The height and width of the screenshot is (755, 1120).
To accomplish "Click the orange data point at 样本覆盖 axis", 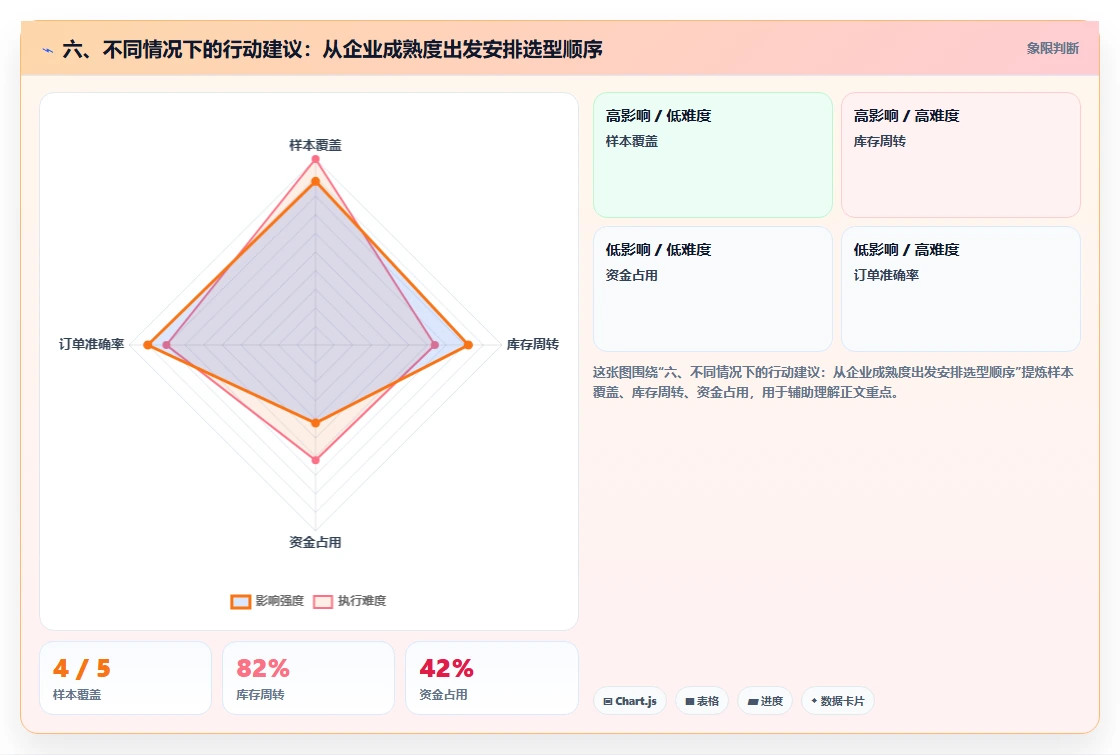I will [315, 181].
